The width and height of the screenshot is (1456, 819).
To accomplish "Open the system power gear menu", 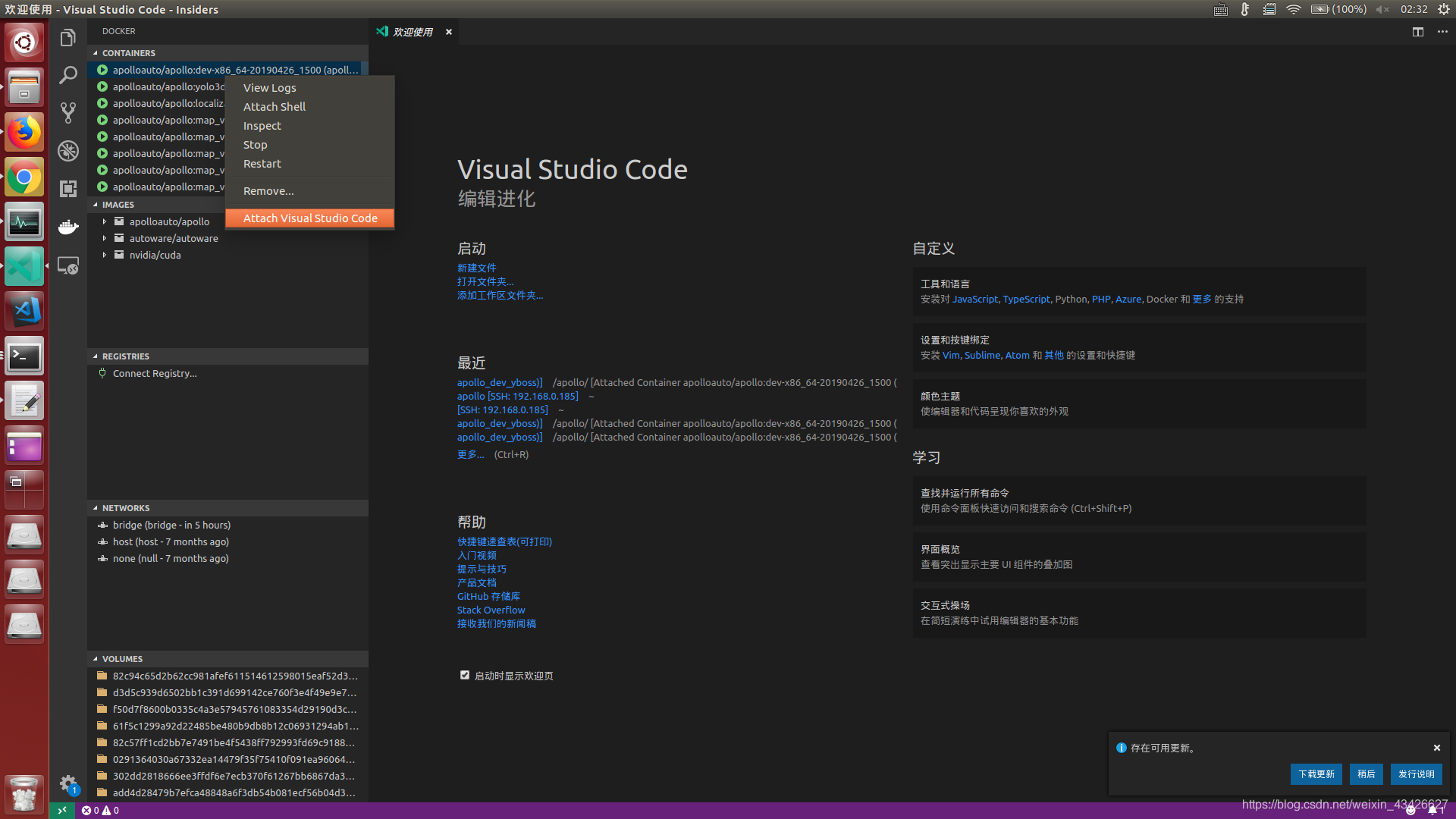I will 1444,9.
